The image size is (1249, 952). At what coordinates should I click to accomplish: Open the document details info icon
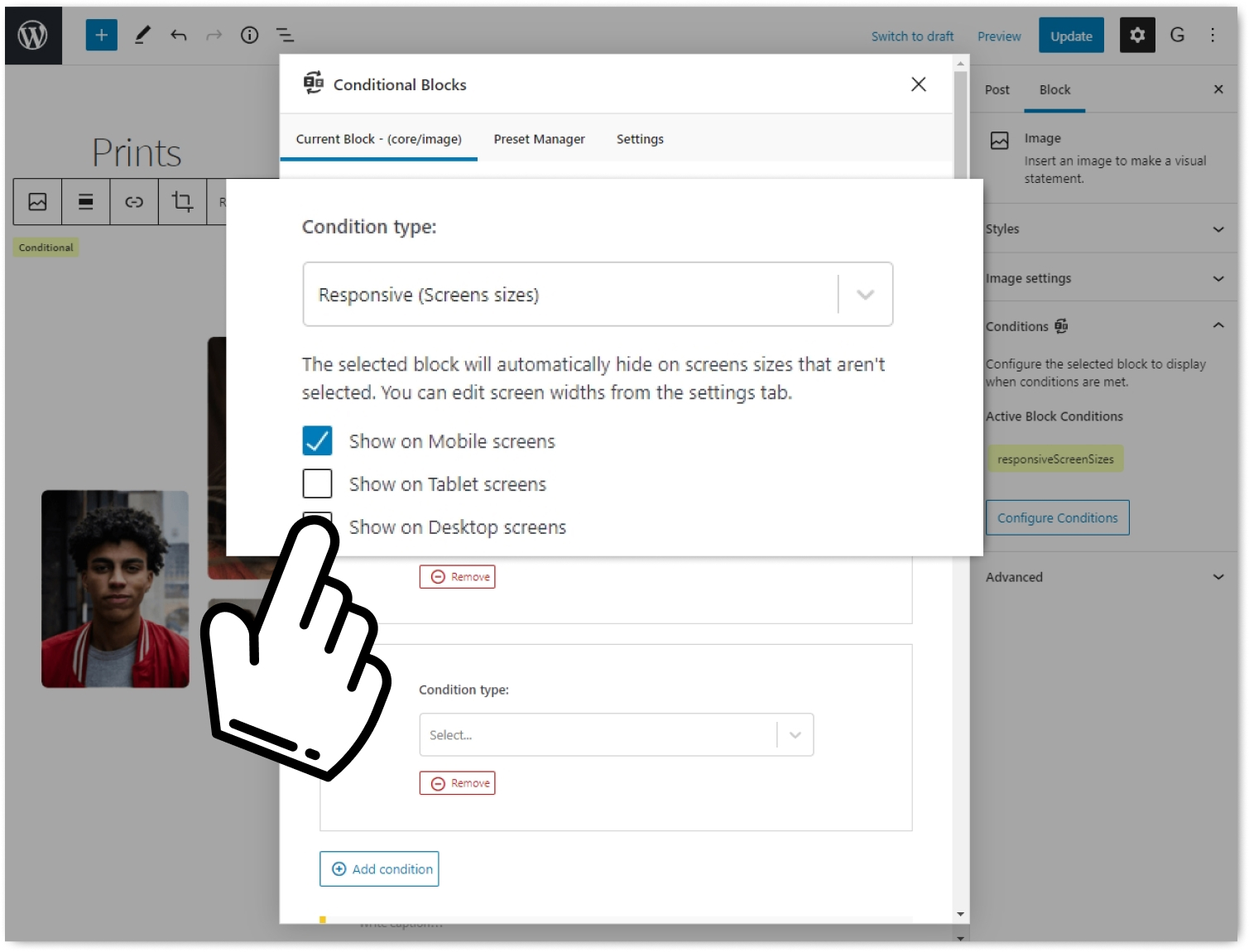click(249, 36)
